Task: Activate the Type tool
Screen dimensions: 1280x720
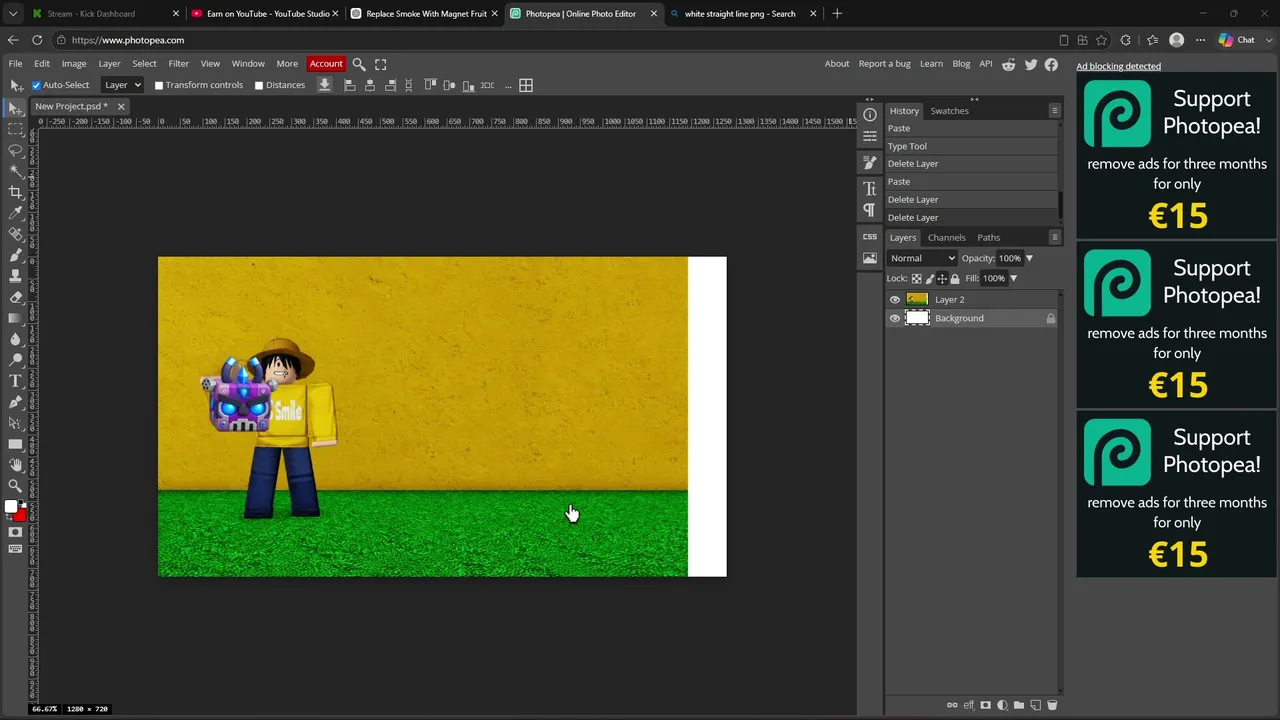Action: click(16, 381)
